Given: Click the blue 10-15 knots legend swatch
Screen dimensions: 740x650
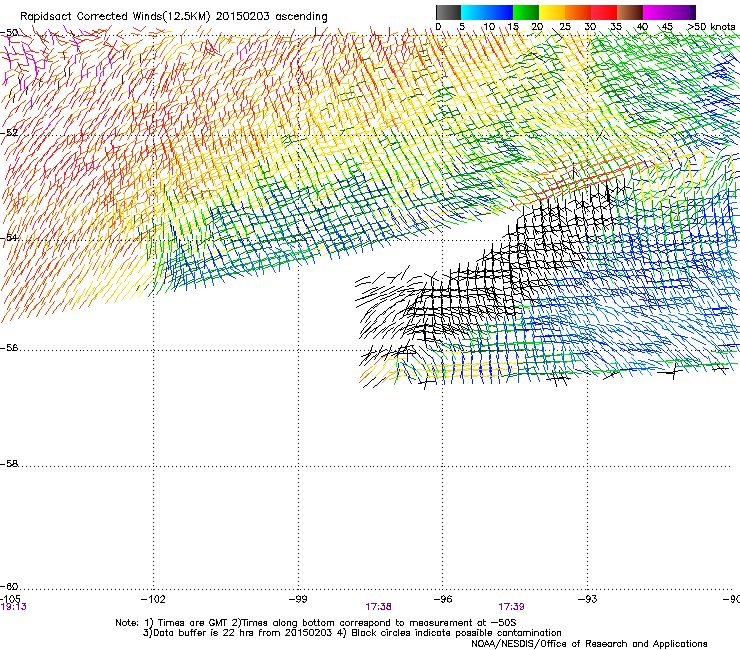Looking at the screenshot, I should (500, 12).
